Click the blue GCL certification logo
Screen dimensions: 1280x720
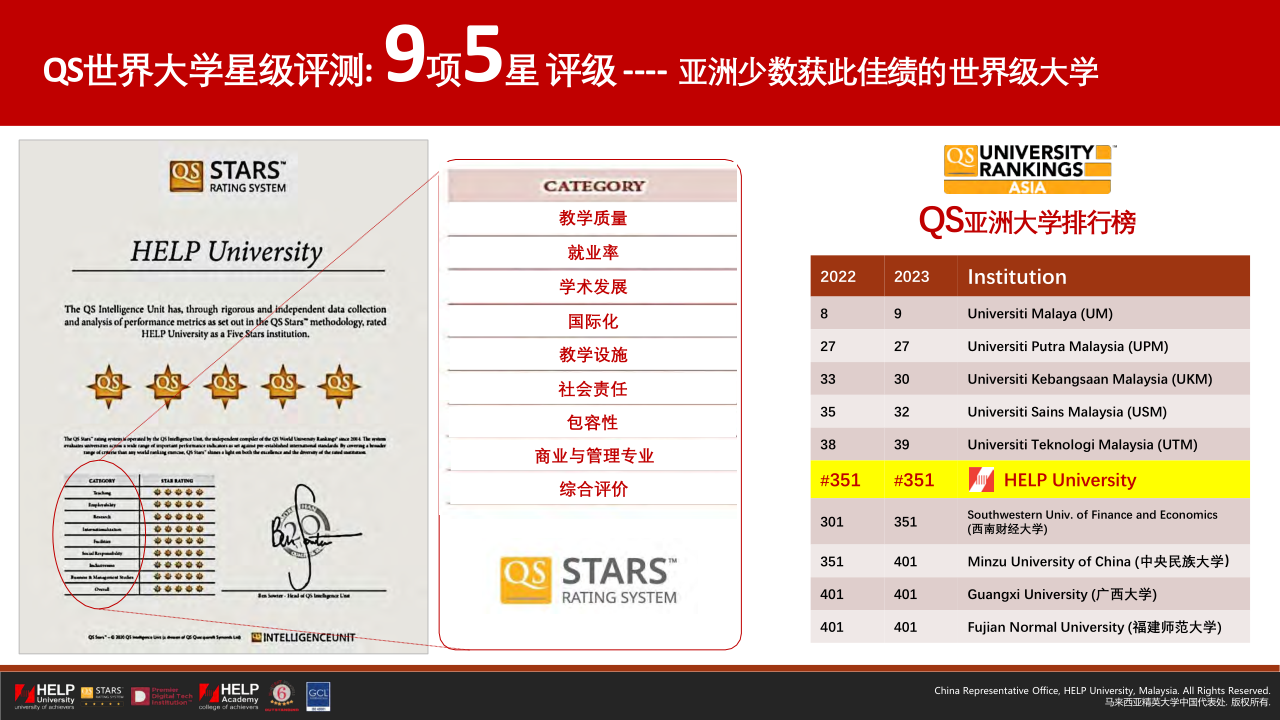point(318,696)
